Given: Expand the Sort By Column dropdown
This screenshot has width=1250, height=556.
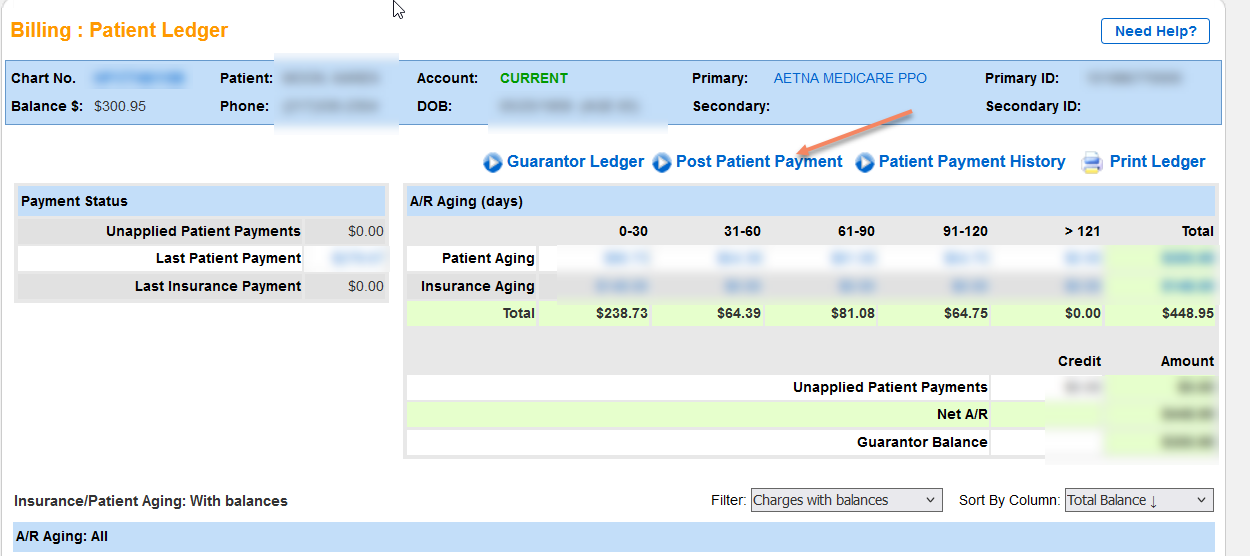Looking at the screenshot, I should coord(1139,500).
